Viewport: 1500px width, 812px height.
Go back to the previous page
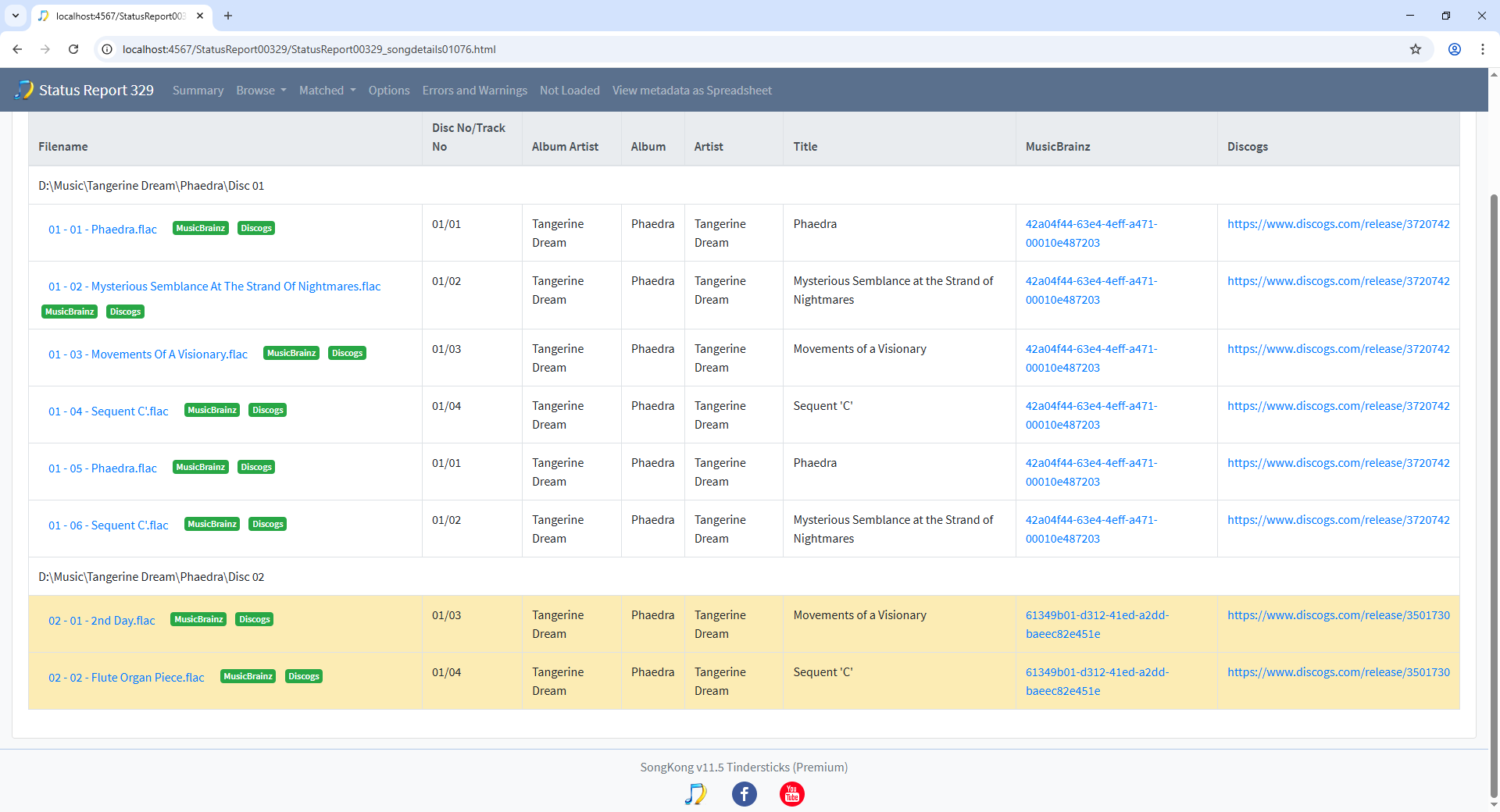pos(17,49)
